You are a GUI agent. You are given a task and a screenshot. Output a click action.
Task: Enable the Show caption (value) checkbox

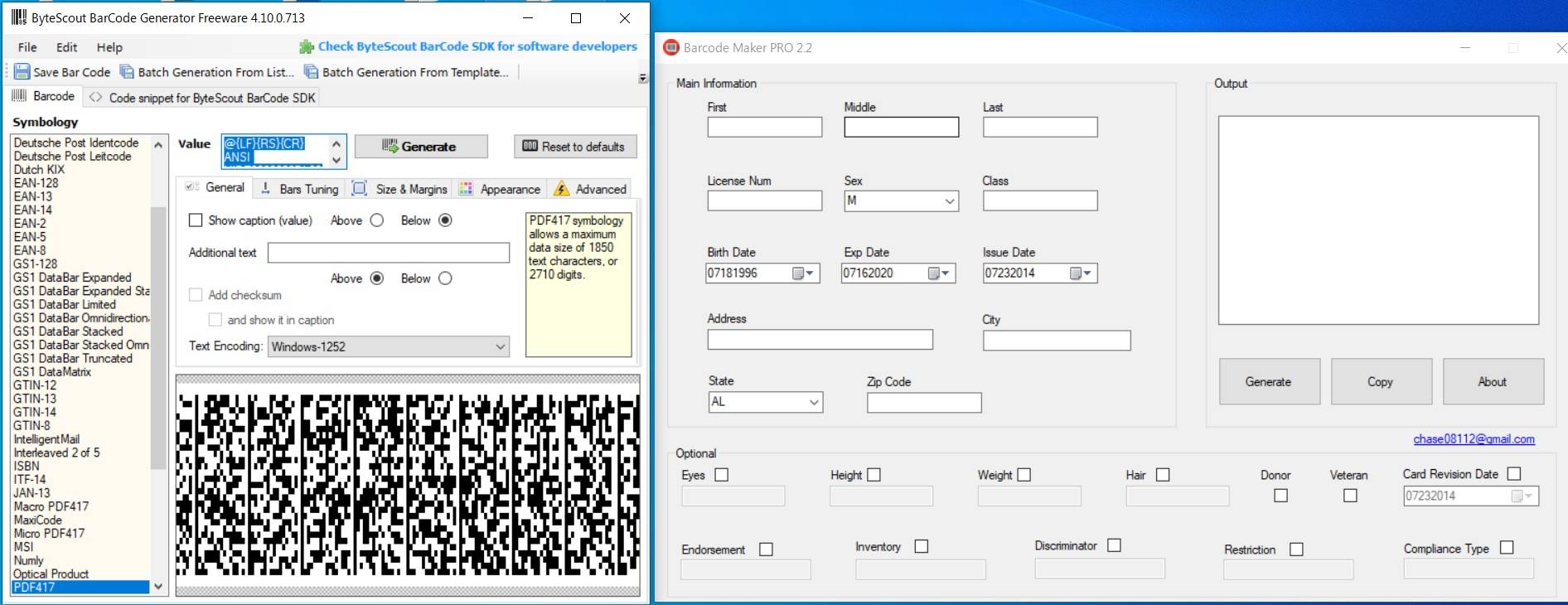pos(196,220)
